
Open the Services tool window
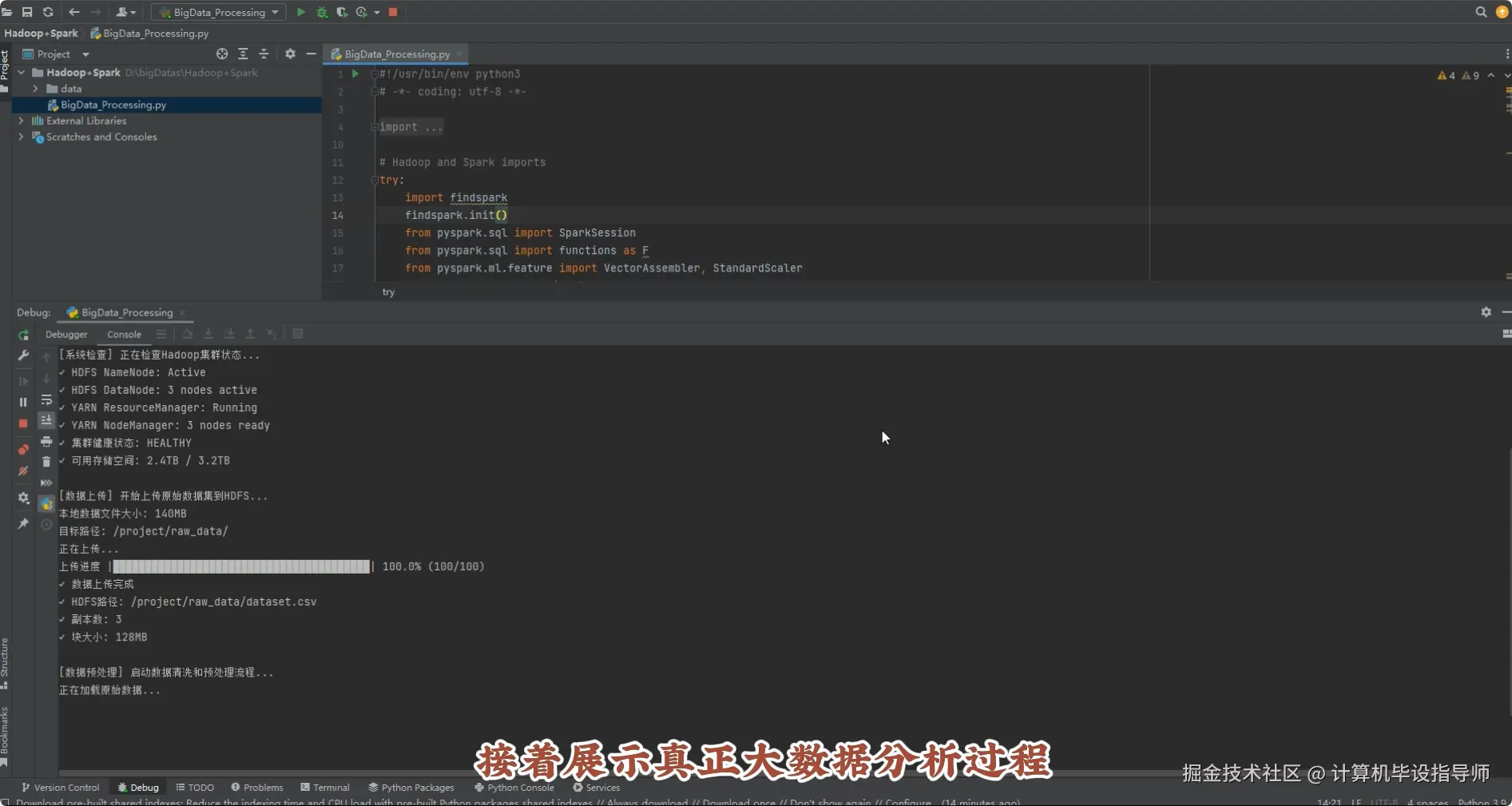tap(596, 788)
